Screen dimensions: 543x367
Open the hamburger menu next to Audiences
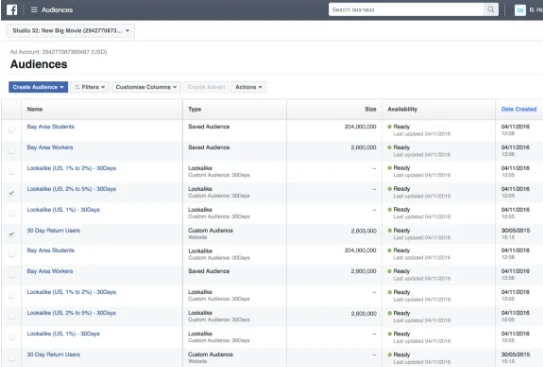[34, 10]
